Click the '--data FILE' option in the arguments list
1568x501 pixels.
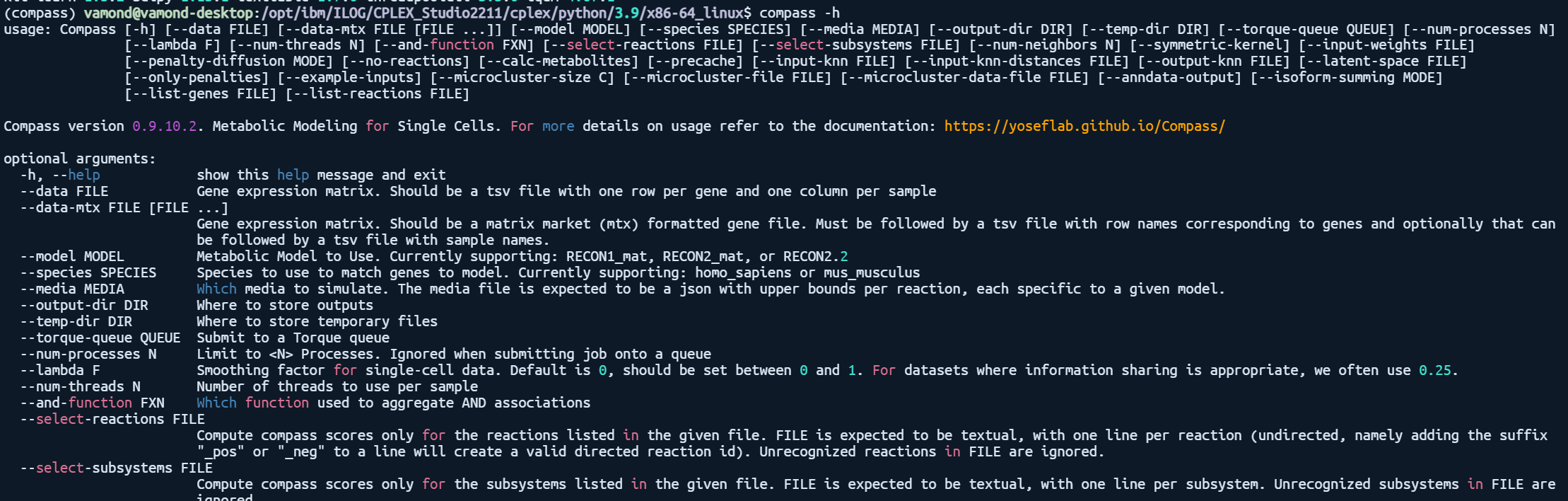pos(64,191)
